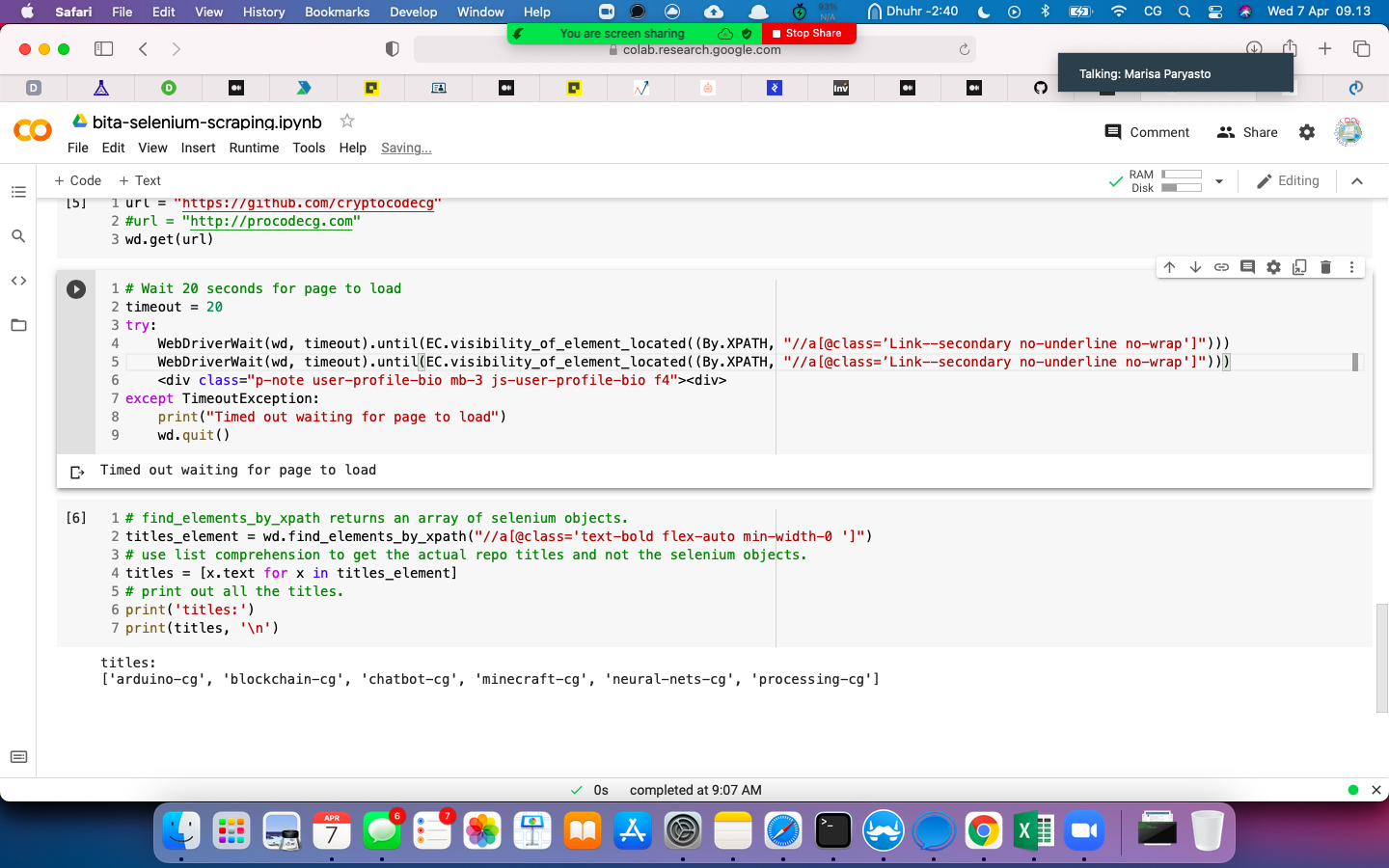Open the command palette icon at sidebar bottom

(18, 757)
